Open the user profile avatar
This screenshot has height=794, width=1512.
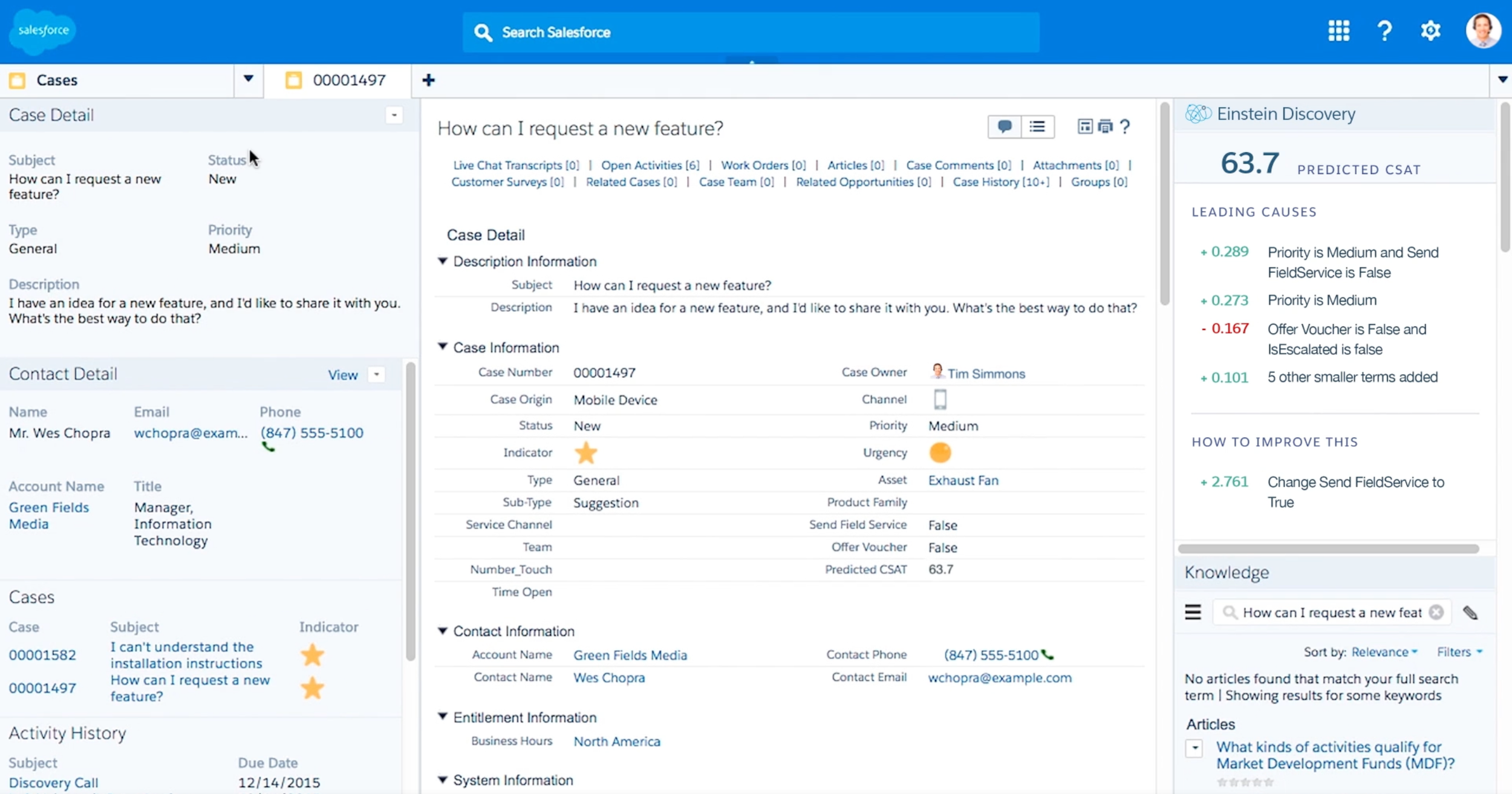[x=1483, y=30]
